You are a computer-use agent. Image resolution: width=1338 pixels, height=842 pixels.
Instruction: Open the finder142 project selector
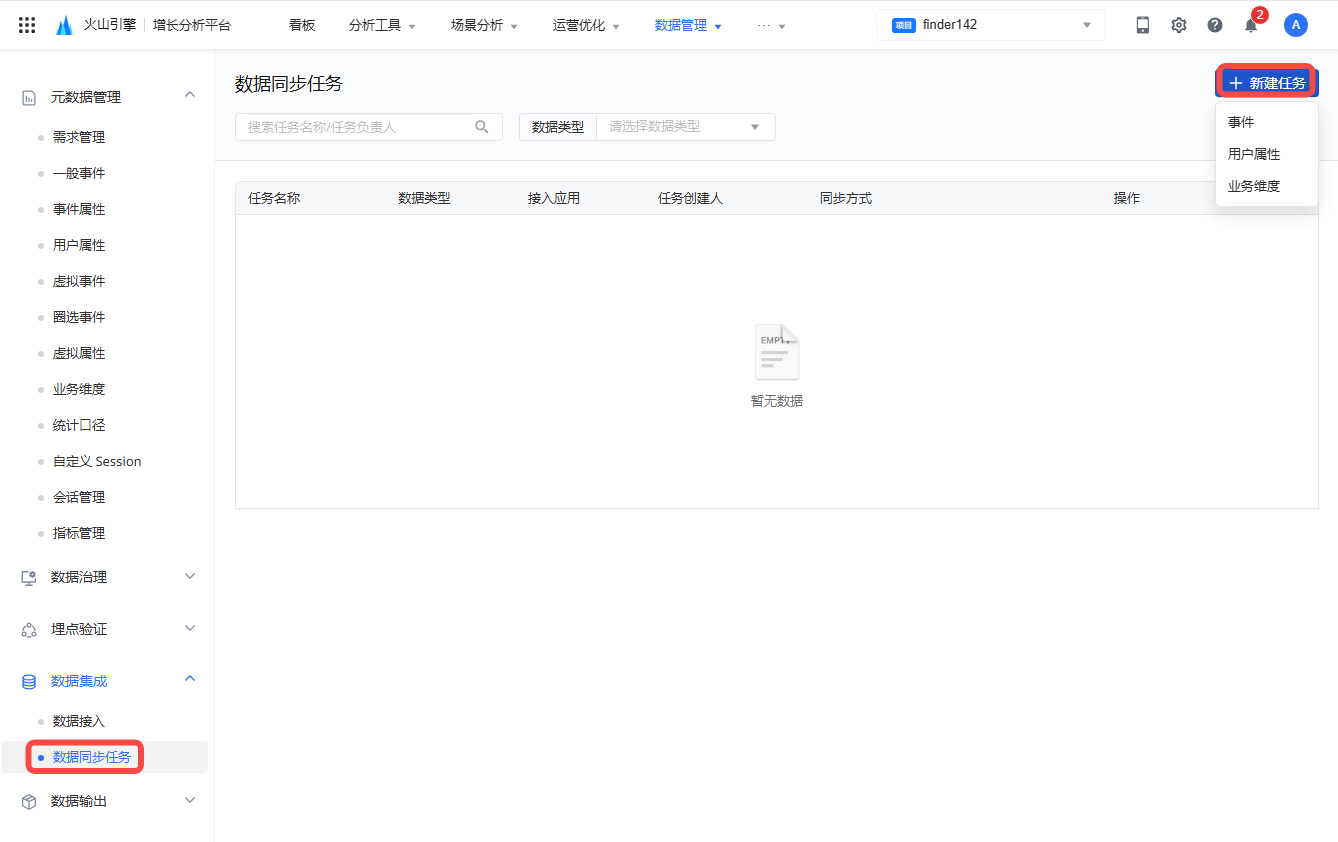(x=990, y=25)
